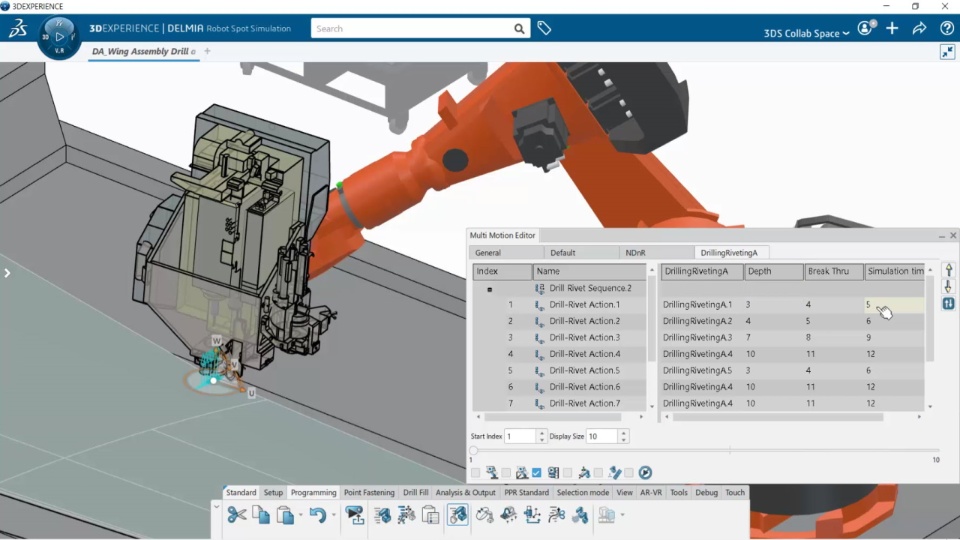Image resolution: width=960 pixels, height=540 pixels.
Task: Decrease Display Size with down arrow
Action: pyautogui.click(x=623, y=440)
